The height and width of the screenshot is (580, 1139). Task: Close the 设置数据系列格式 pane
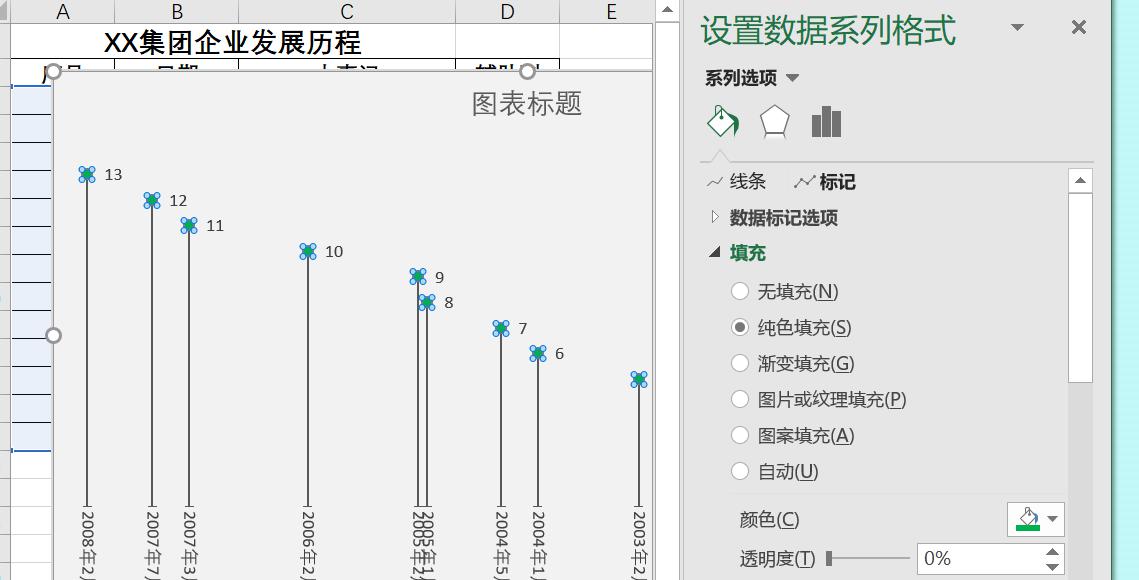[x=1079, y=28]
